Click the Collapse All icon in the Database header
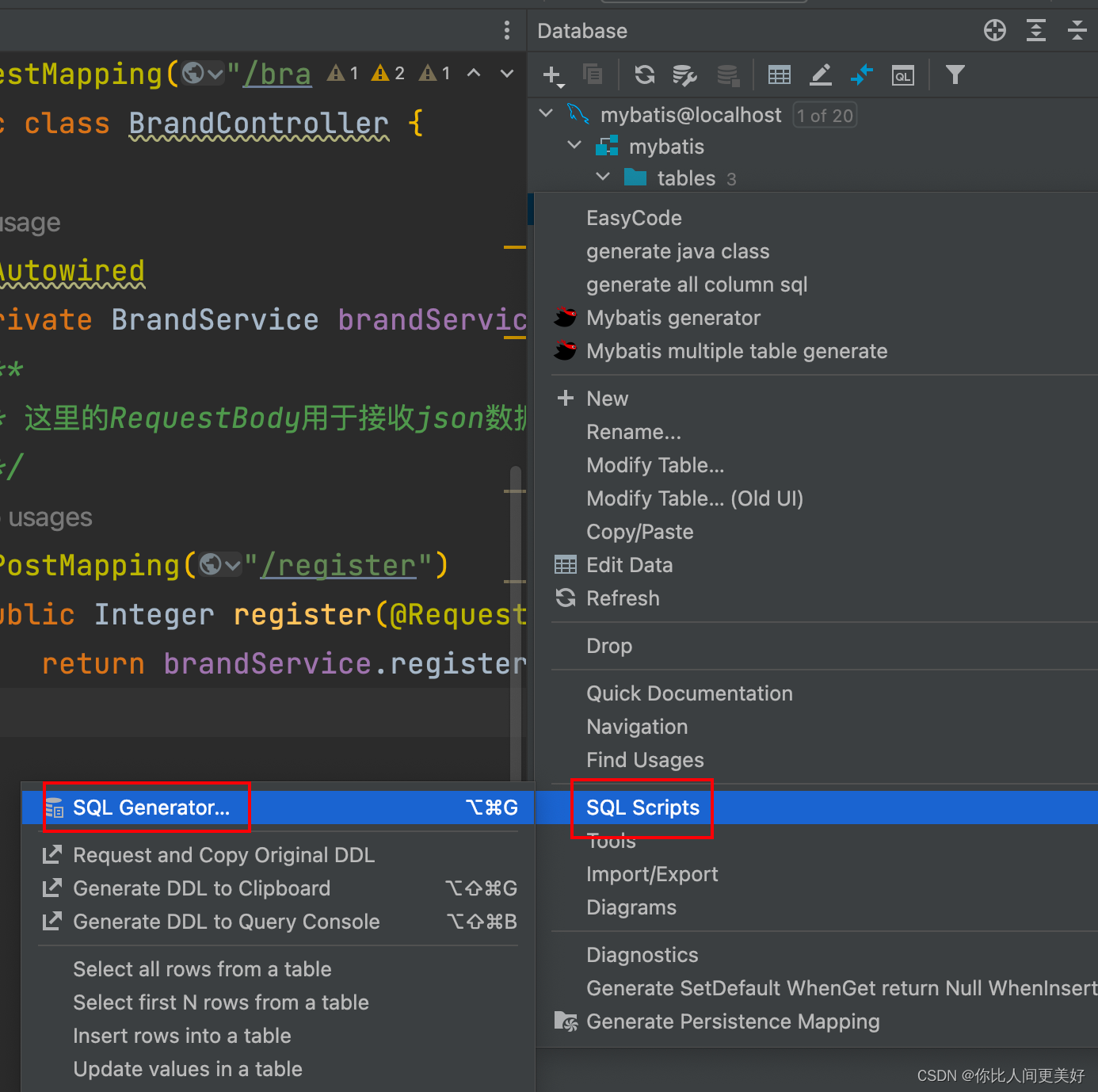Screen dimensions: 1098x1092 pos(1077,30)
